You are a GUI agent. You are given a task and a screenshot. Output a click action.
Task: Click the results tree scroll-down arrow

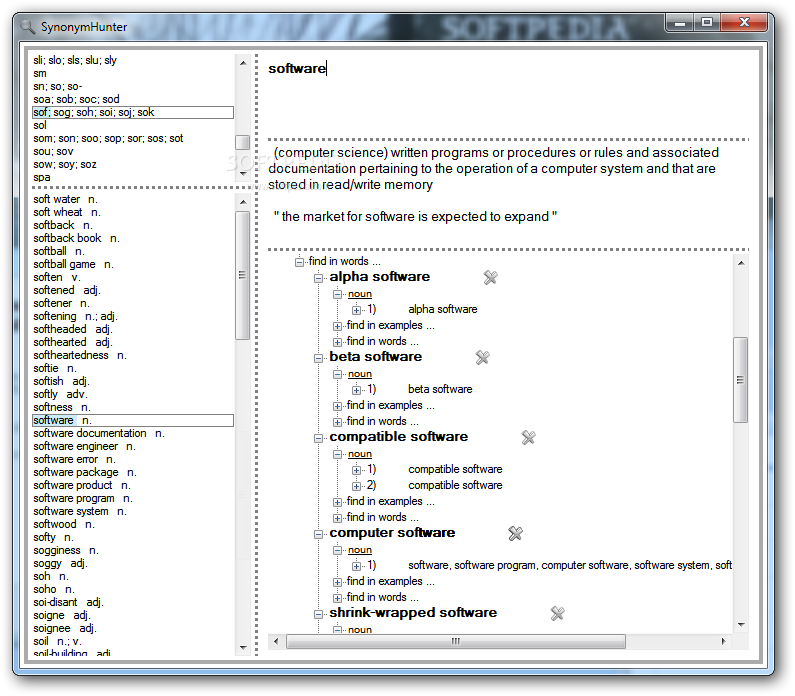pyautogui.click(x=741, y=625)
